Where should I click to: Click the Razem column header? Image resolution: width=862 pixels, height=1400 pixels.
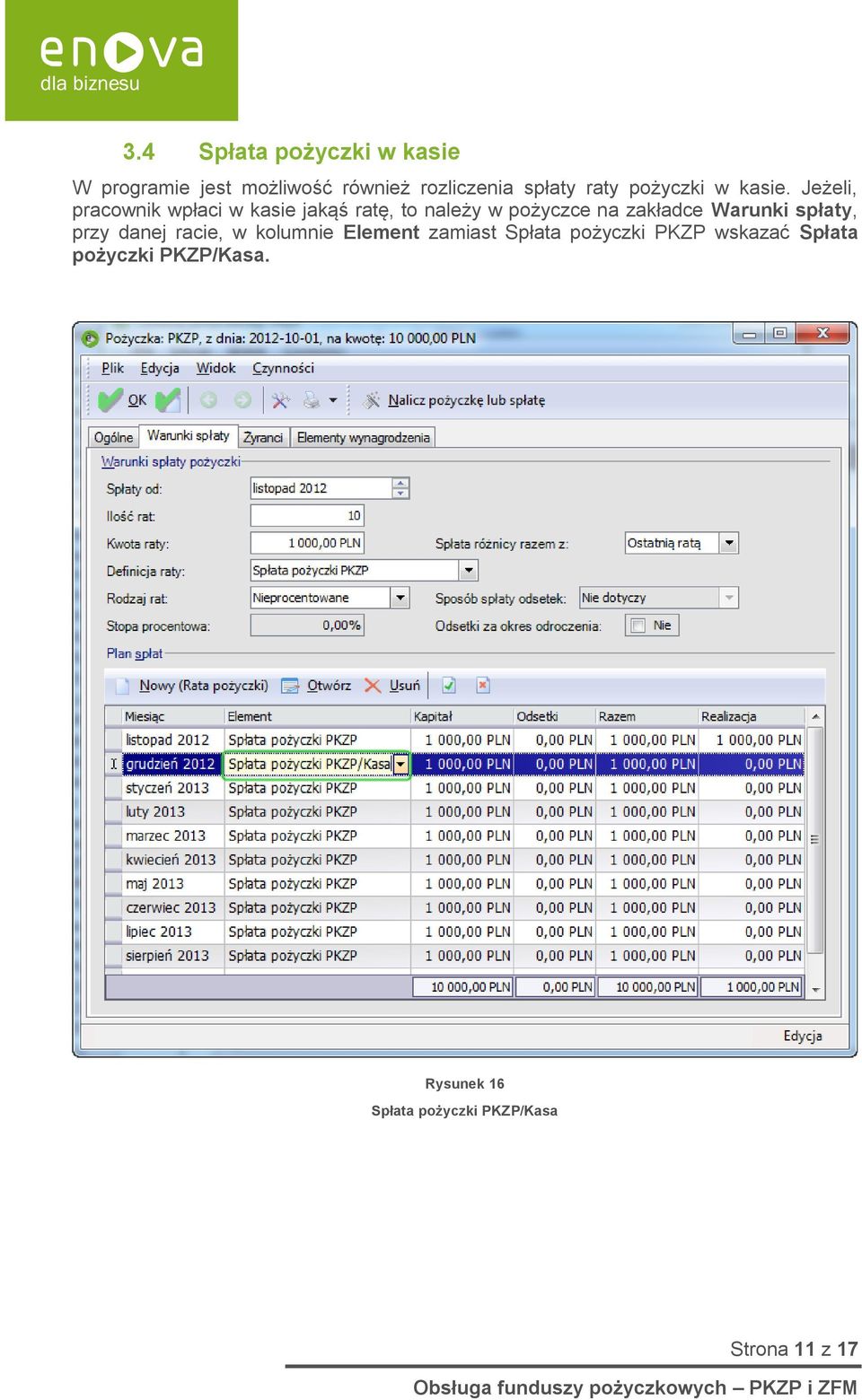pos(646,716)
